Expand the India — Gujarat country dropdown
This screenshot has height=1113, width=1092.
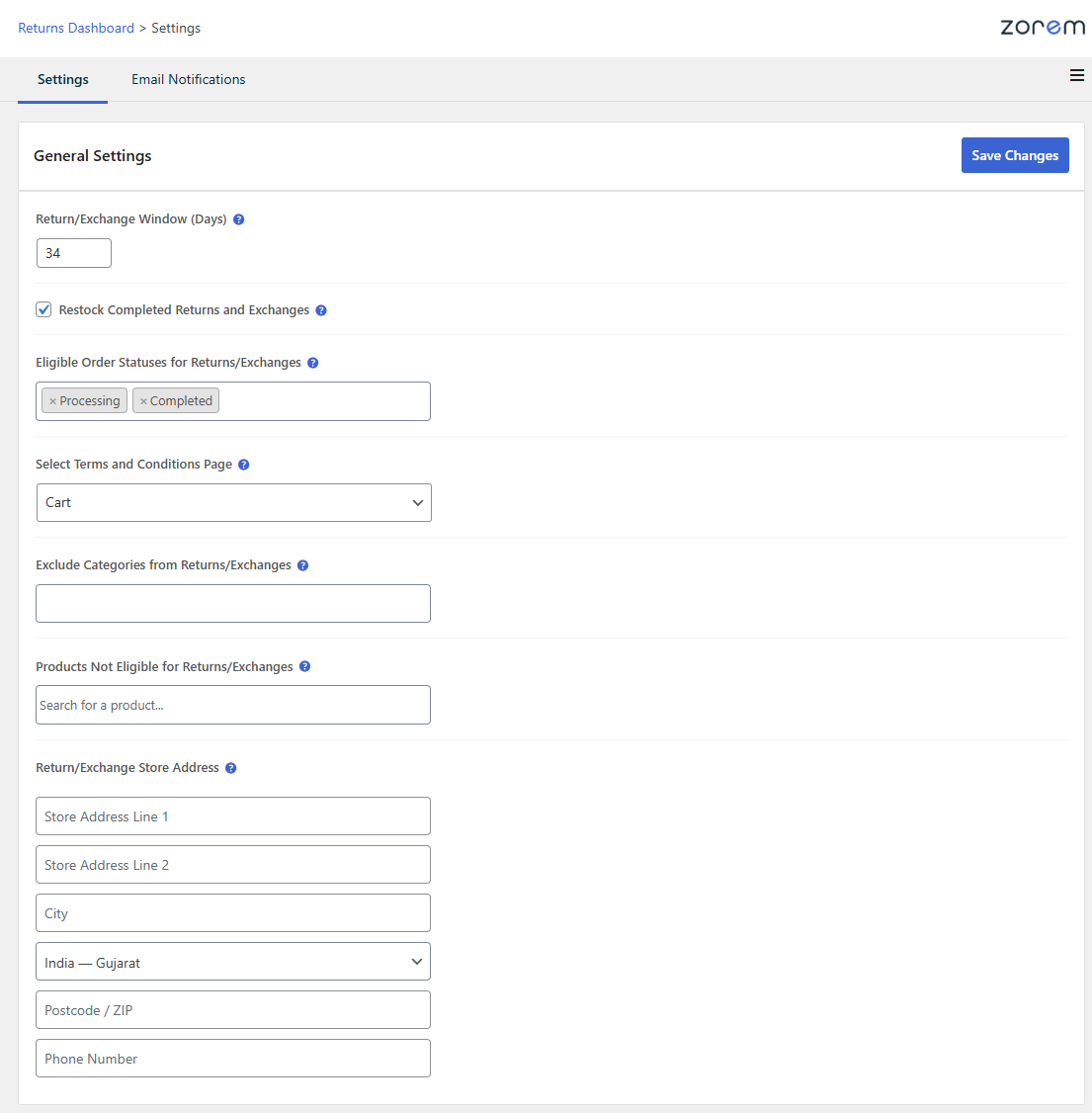click(x=233, y=962)
